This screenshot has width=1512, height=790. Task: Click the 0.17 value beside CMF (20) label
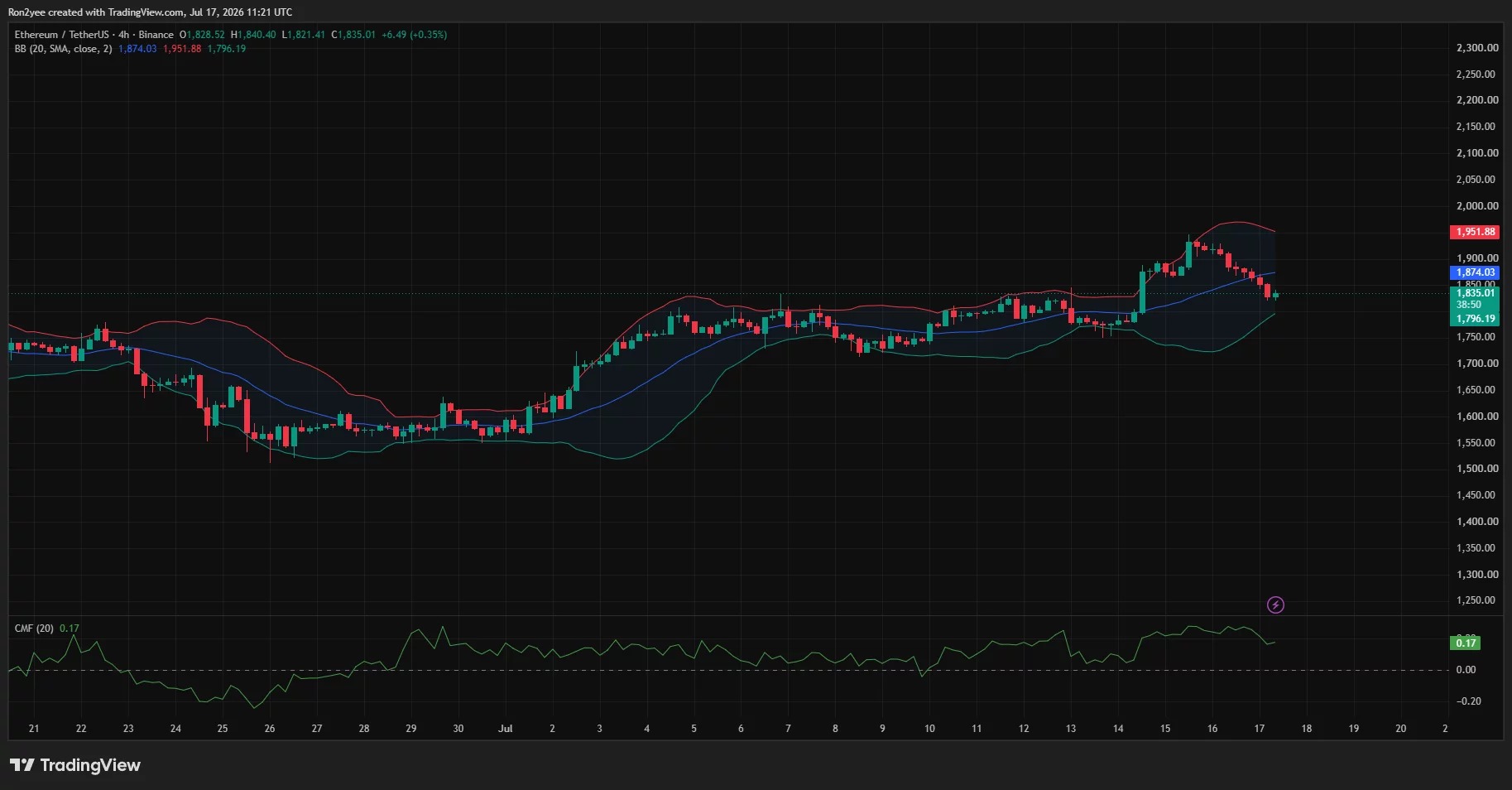click(70, 629)
